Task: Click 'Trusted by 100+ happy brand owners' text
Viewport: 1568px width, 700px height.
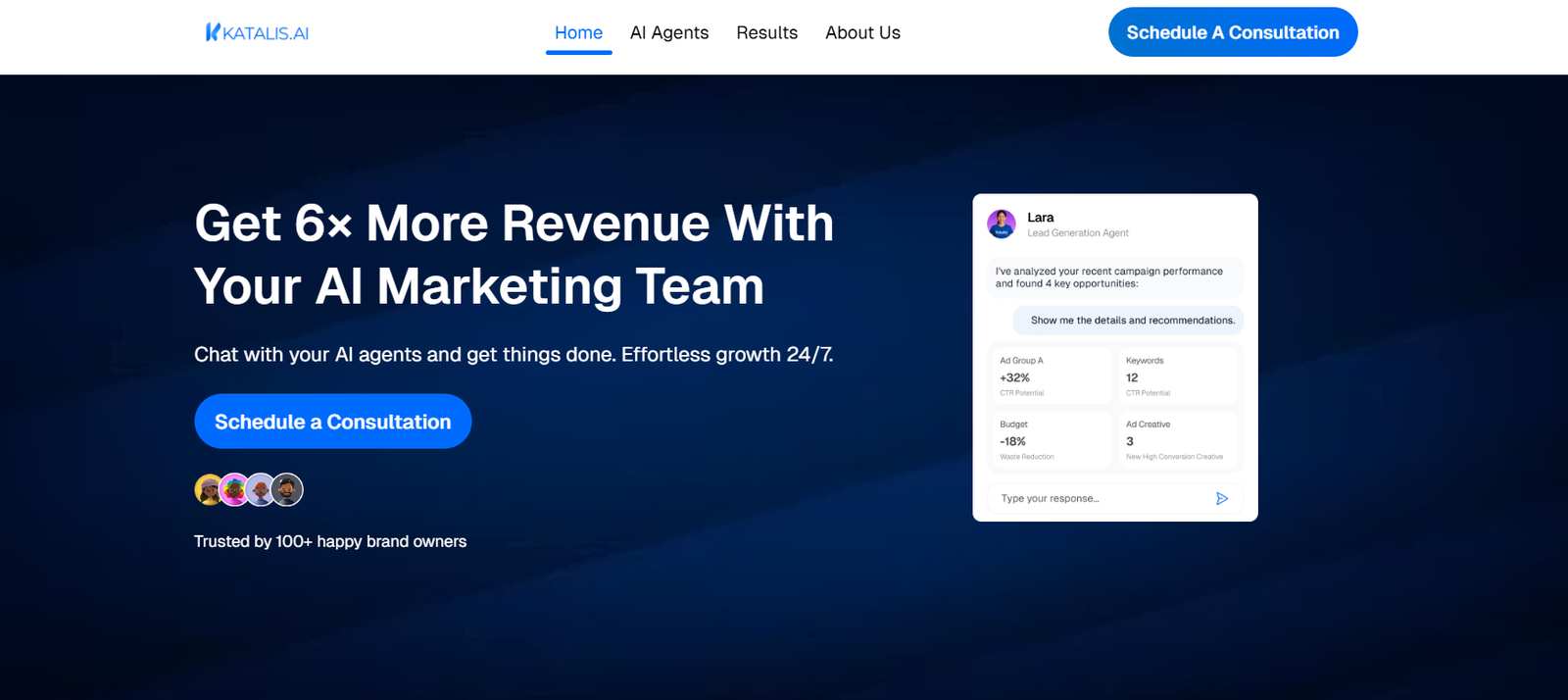Action: pos(330,541)
